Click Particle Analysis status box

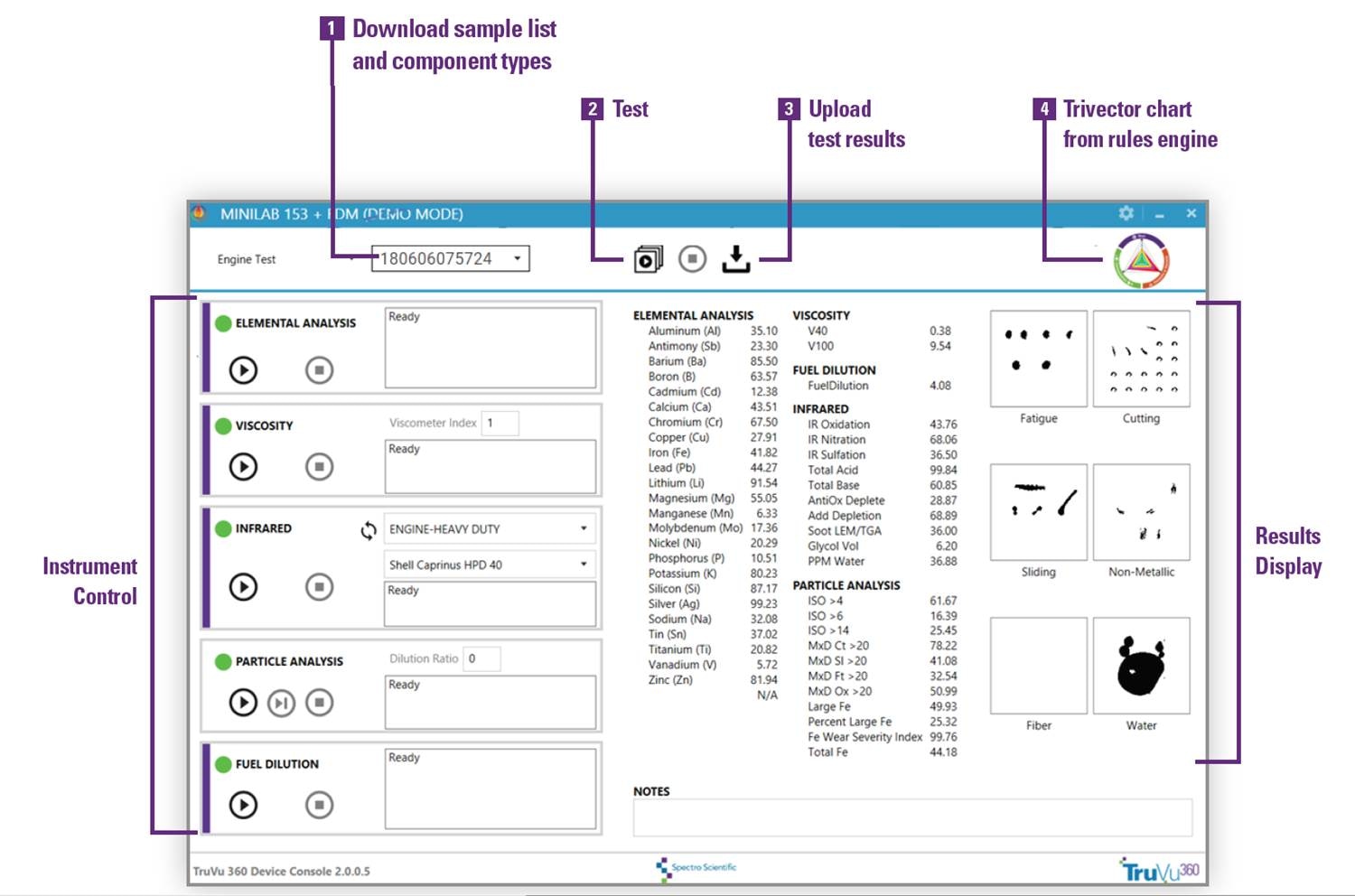(x=491, y=702)
